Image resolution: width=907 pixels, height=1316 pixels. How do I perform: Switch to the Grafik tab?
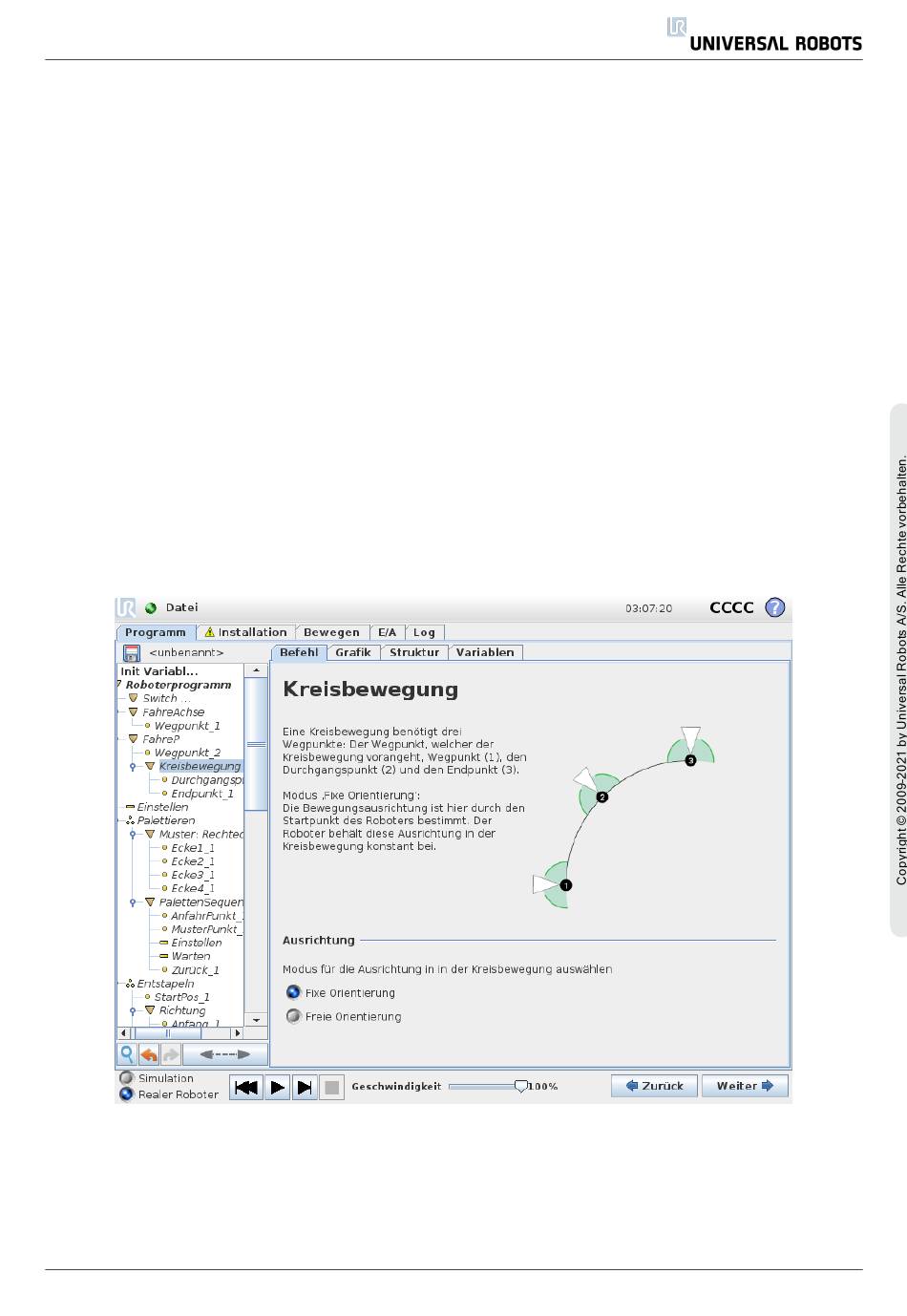click(352, 652)
